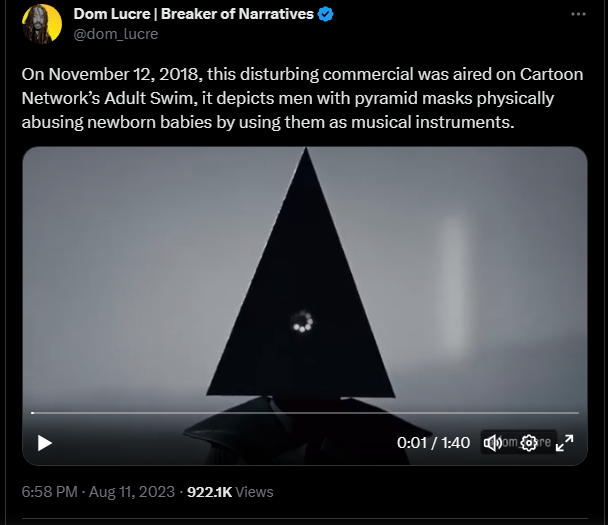Click the Views label text

point(254,492)
